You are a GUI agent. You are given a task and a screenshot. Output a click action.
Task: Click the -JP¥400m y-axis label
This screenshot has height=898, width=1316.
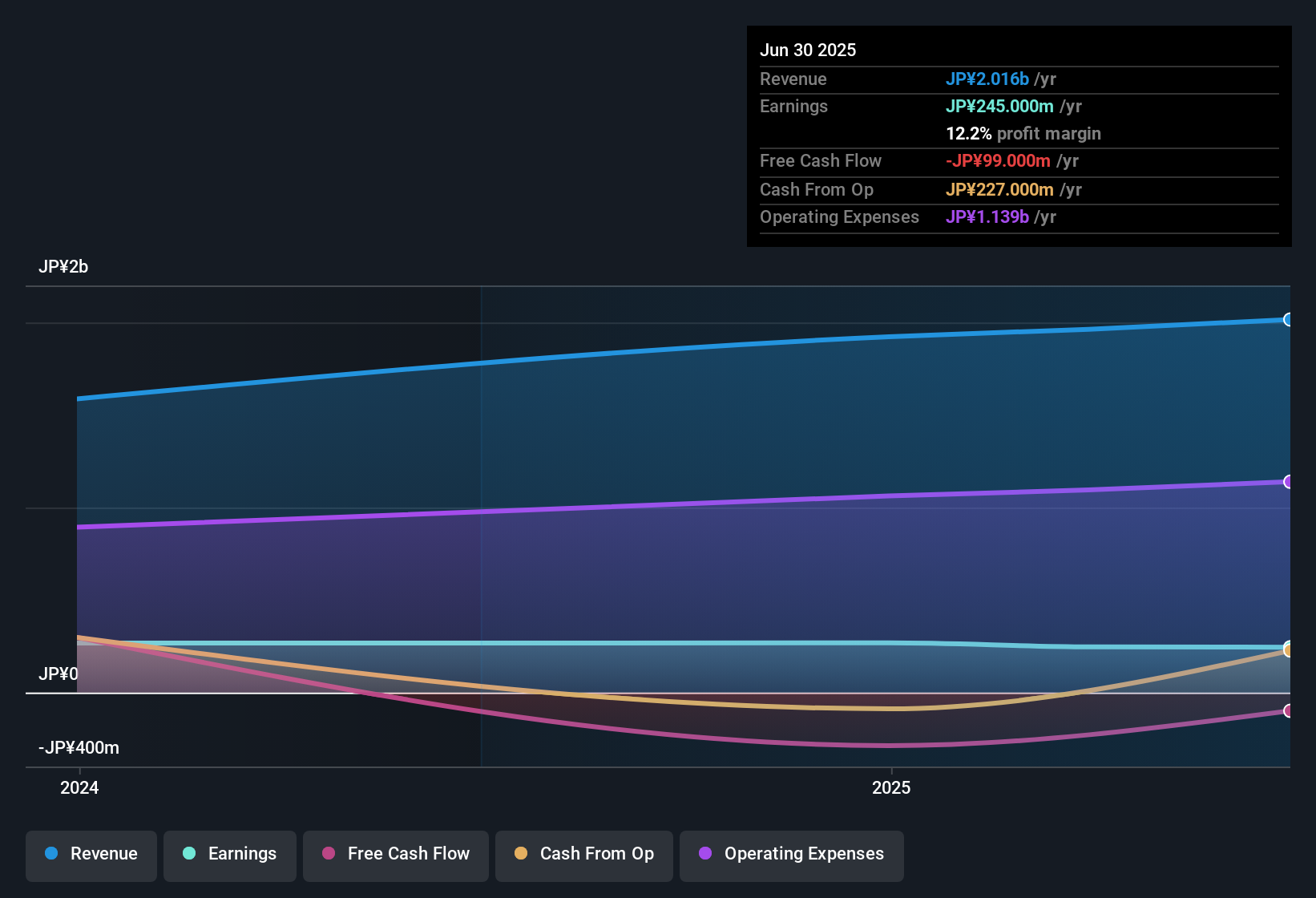pyautogui.click(x=79, y=748)
